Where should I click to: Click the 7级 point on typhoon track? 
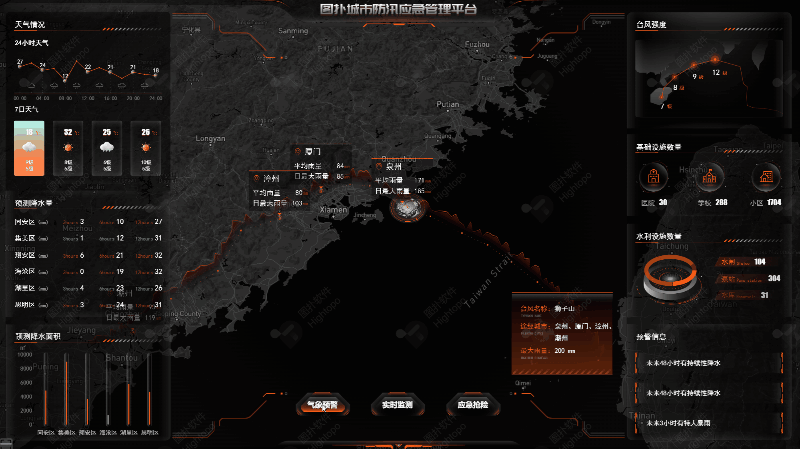(x=662, y=95)
